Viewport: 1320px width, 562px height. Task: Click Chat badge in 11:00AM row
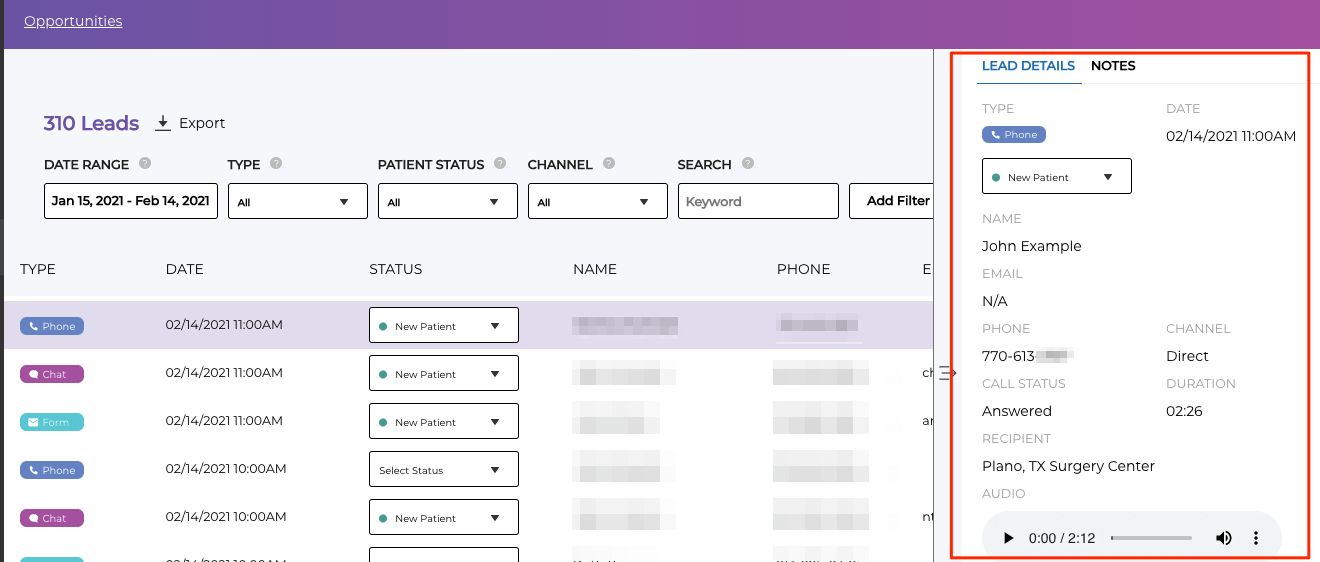pyautogui.click(x=52, y=374)
